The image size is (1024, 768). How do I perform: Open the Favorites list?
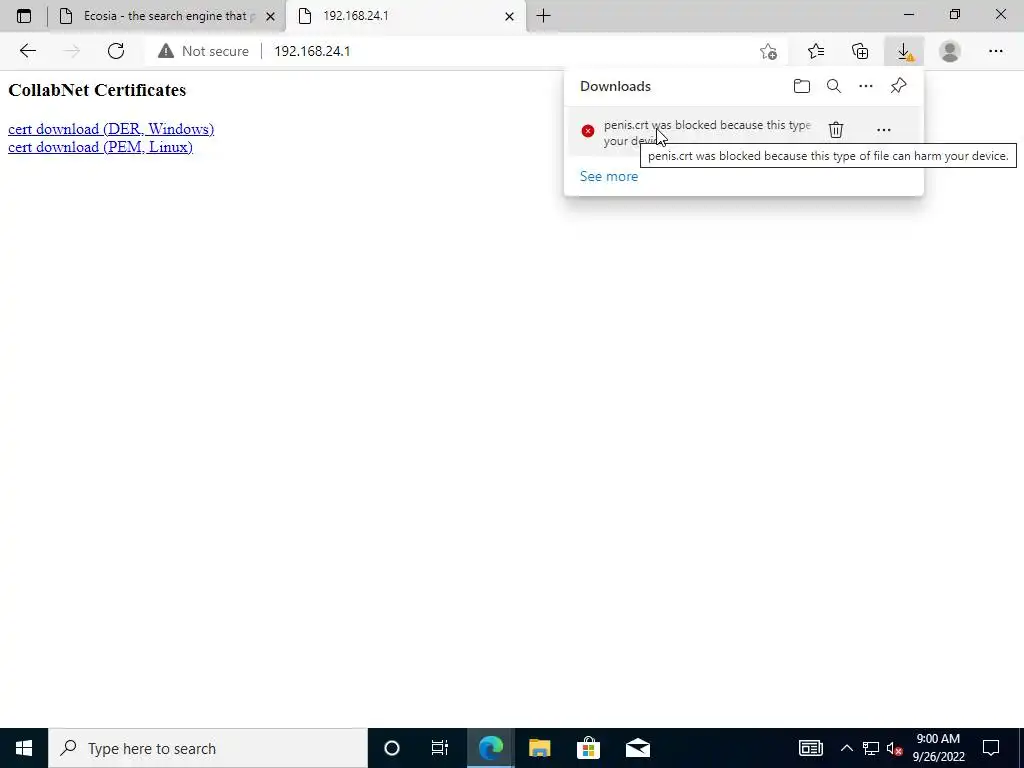point(816,51)
